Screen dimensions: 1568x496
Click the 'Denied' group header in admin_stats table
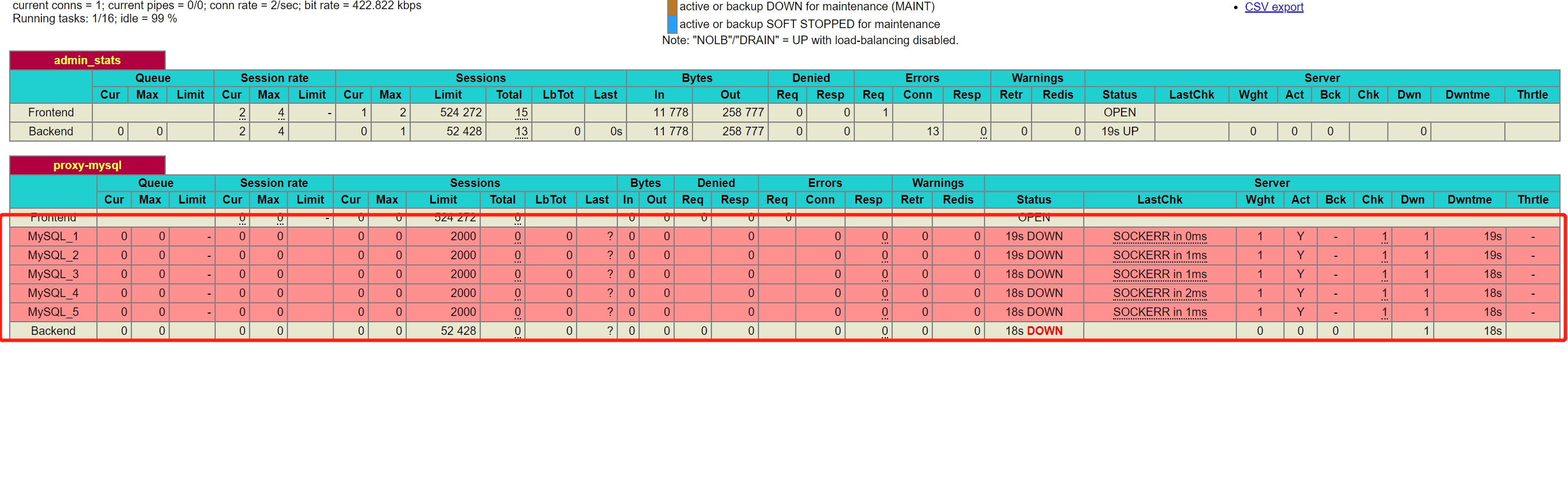[x=811, y=78]
